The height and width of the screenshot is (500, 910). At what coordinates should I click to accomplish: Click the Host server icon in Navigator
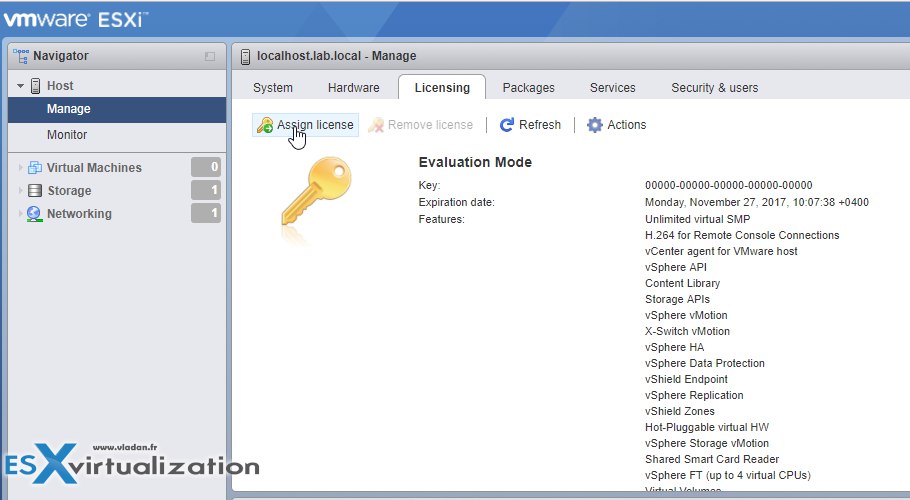coord(35,86)
